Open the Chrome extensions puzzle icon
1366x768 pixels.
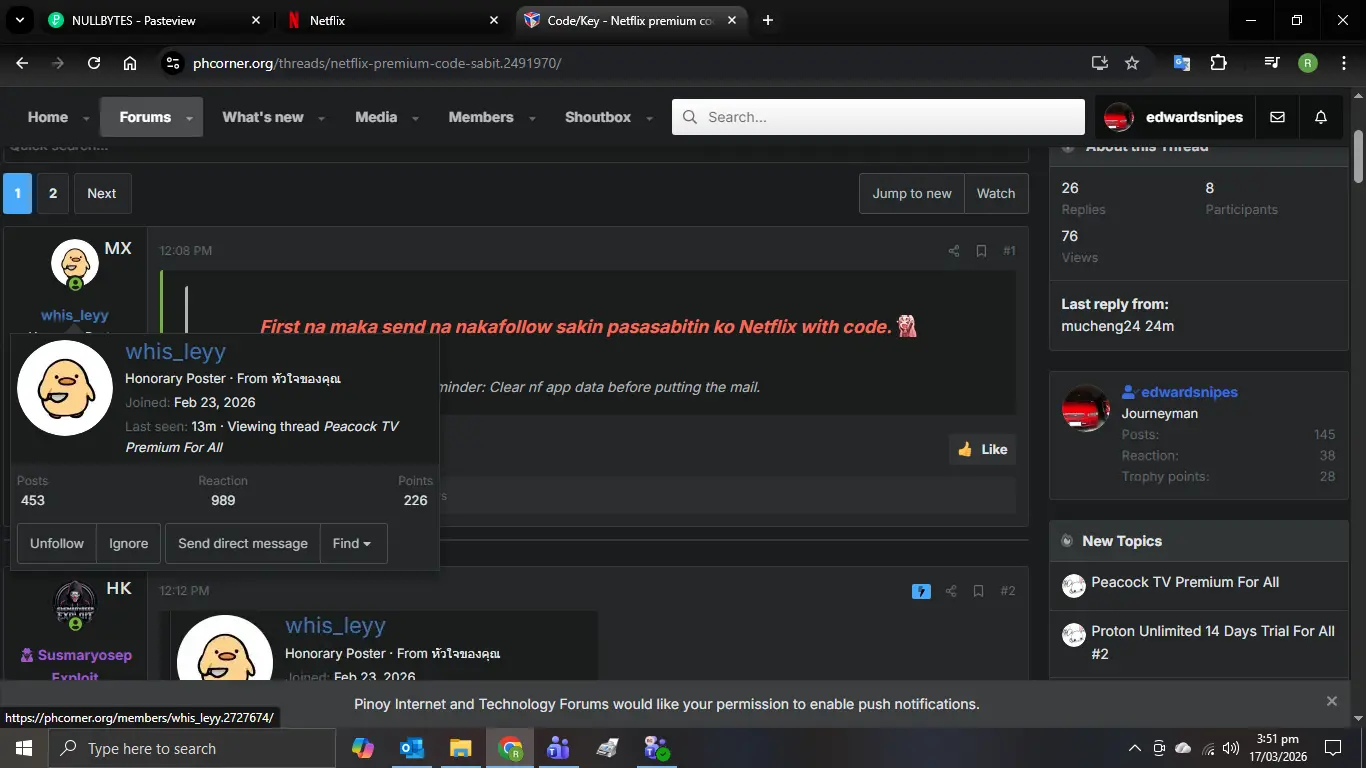tap(1218, 63)
